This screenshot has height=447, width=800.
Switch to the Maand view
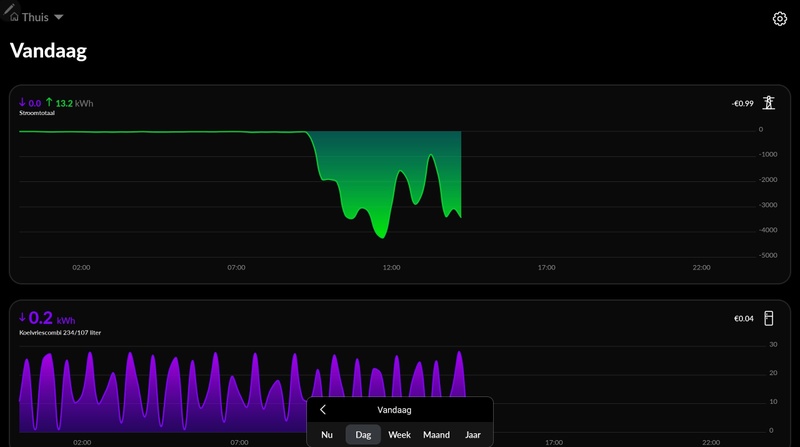pyautogui.click(x=436, y=435)
